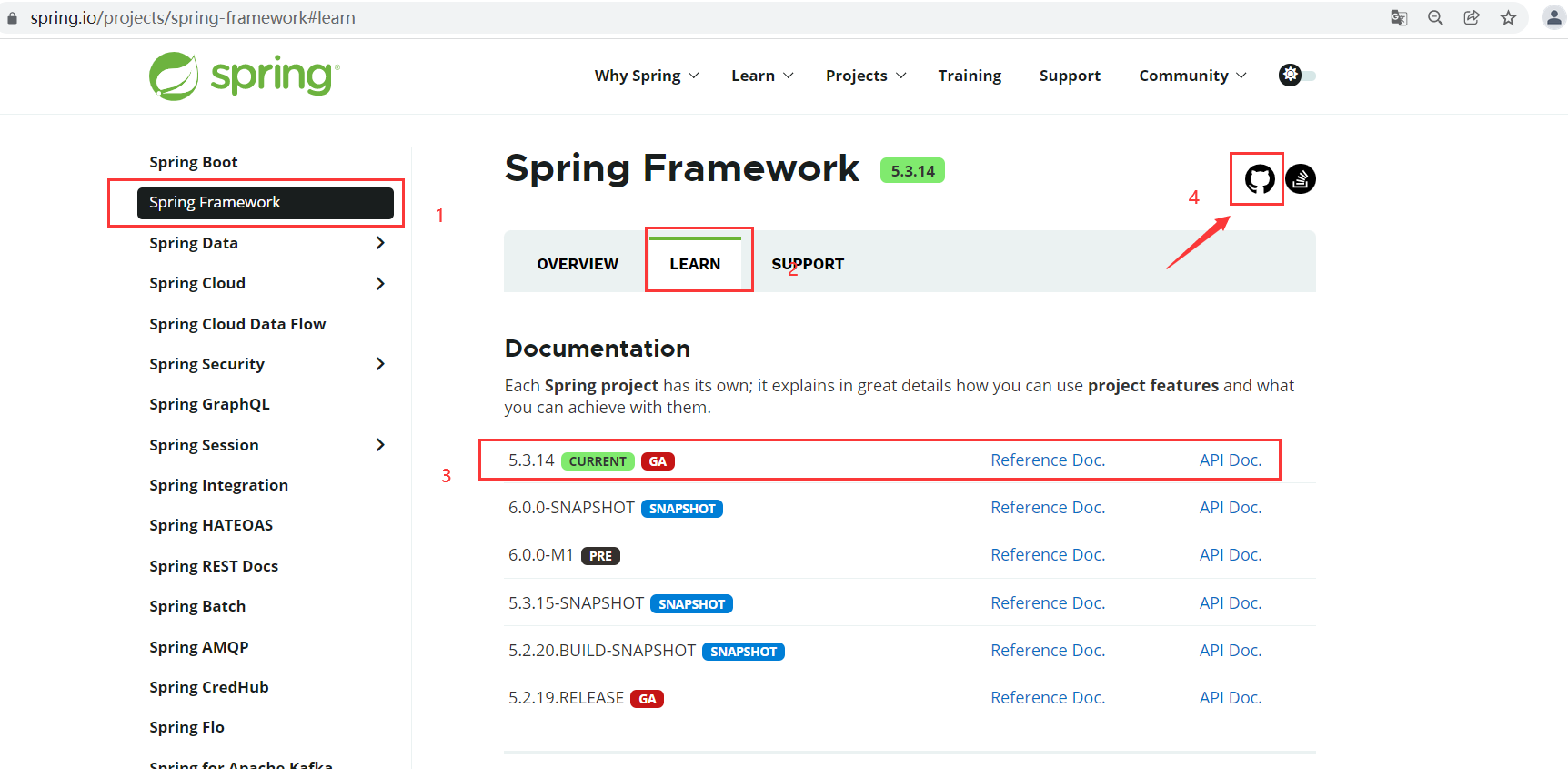Open Reference Doc. for 6.0.0-M1
Image resolution: width=1568 pixels, height=769 pixels.
(1048, 555)
